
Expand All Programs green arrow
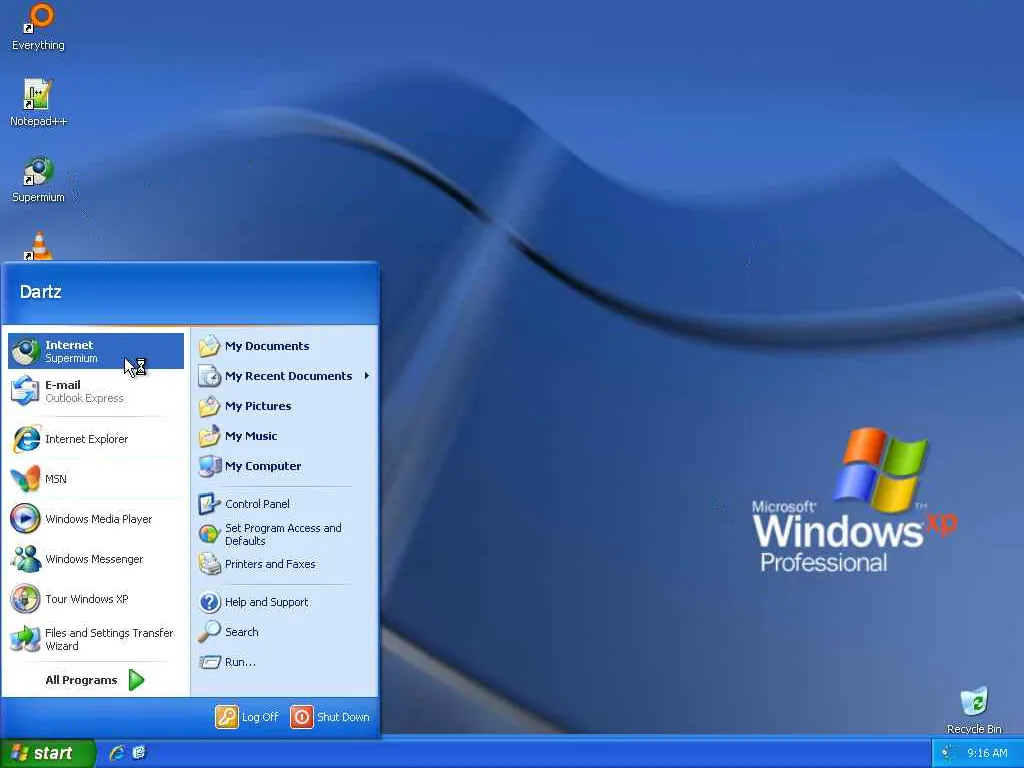point(136,680)
